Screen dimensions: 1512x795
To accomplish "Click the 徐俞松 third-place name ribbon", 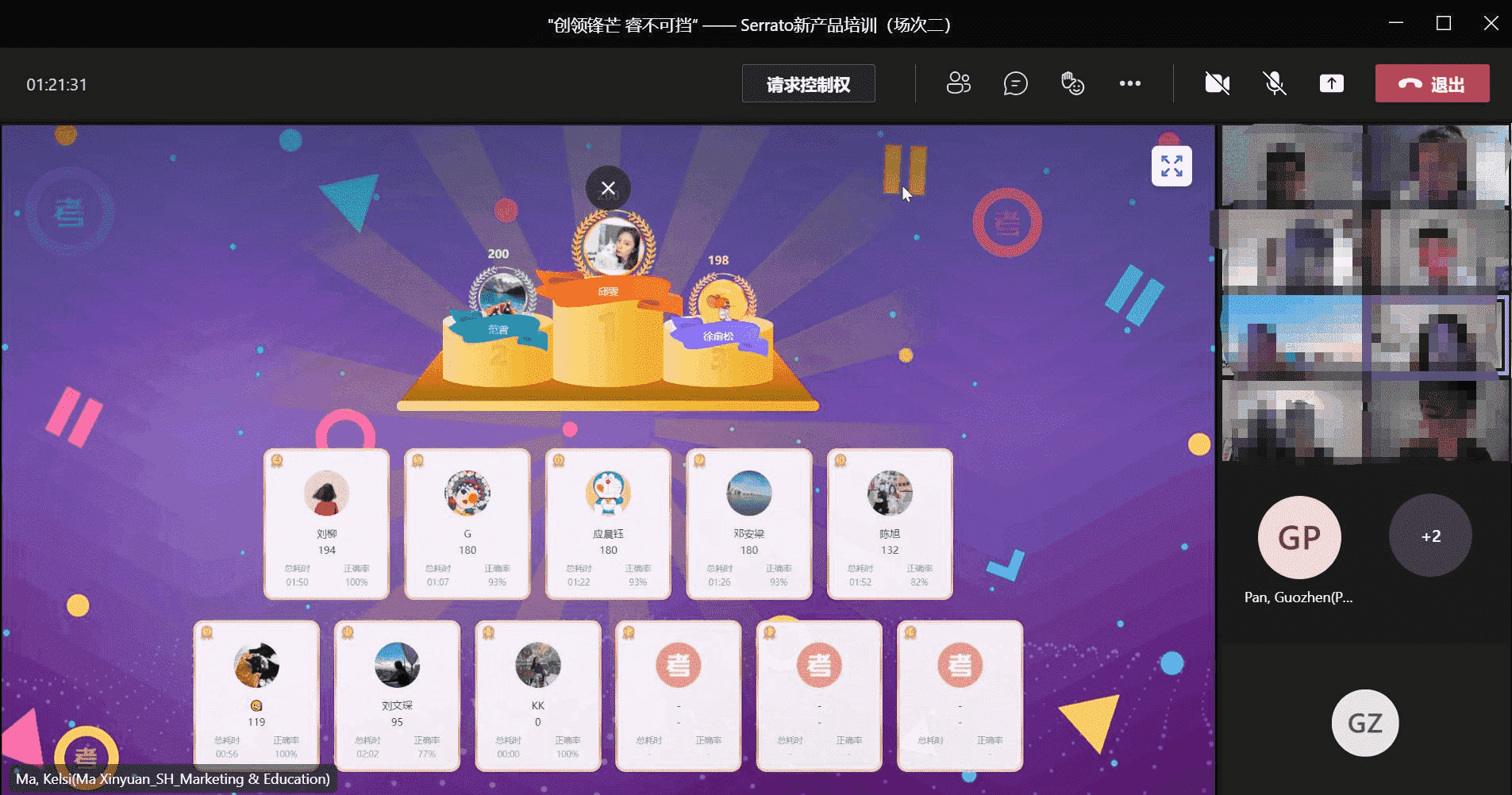I will point(718,336).
